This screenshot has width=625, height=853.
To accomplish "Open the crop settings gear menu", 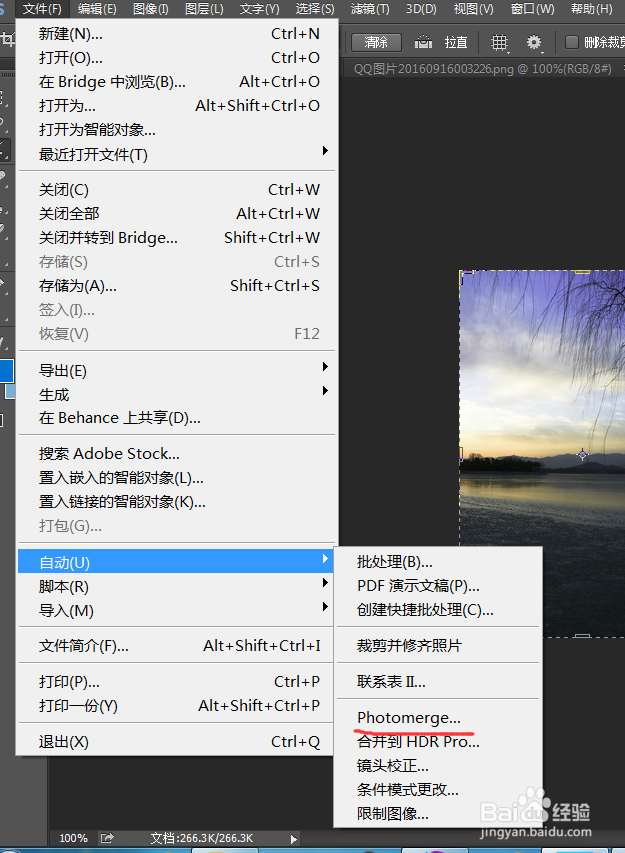I will click(534, 42).
